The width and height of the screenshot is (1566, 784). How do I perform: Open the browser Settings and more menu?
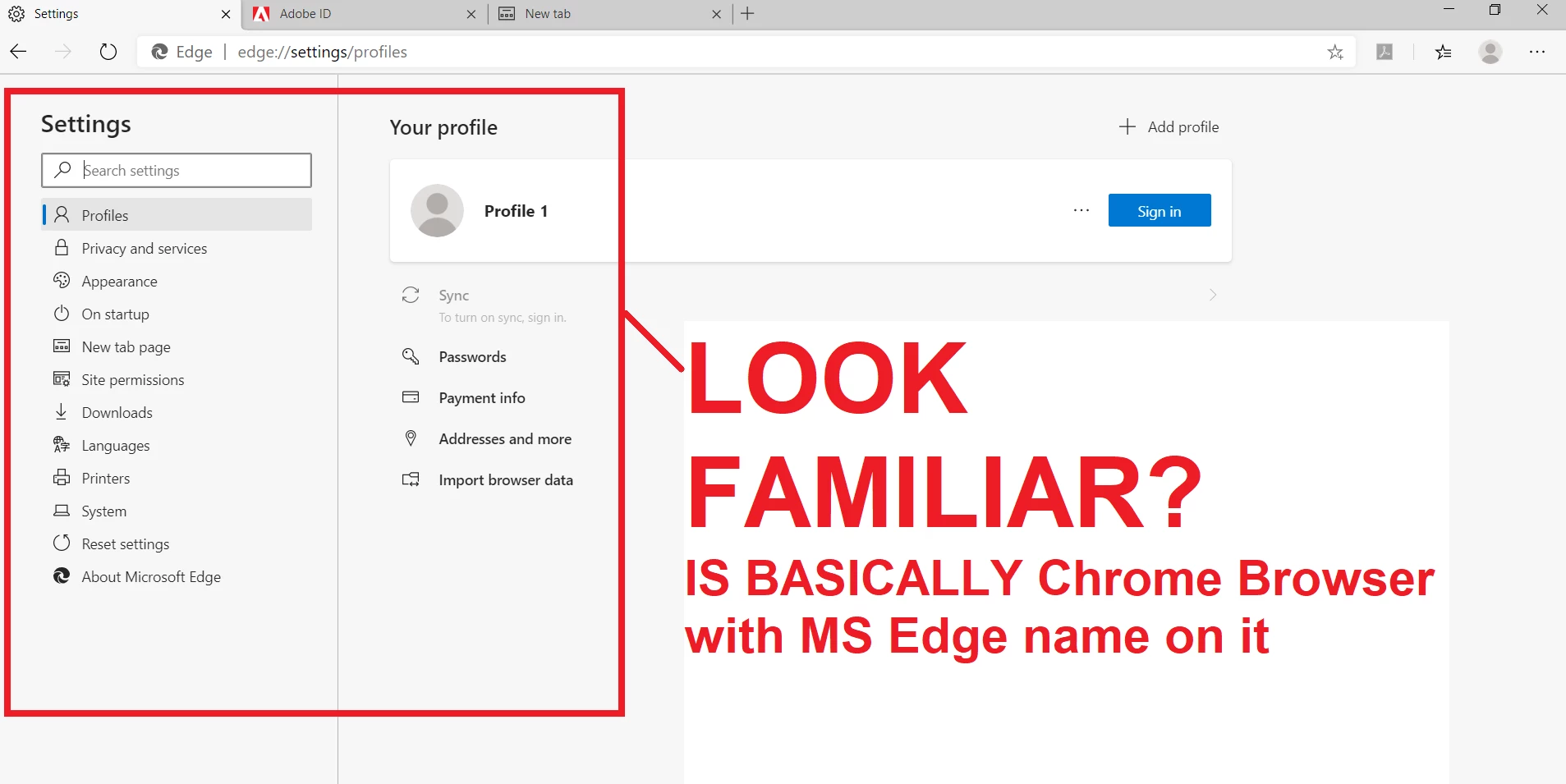tap(1537, 52)
